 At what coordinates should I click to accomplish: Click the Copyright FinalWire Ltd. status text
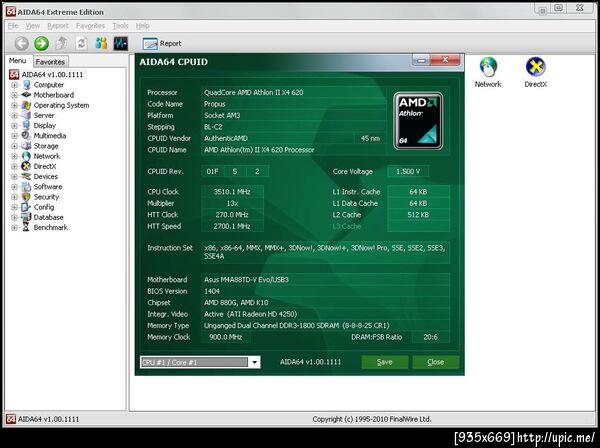[x=372, y=419]
